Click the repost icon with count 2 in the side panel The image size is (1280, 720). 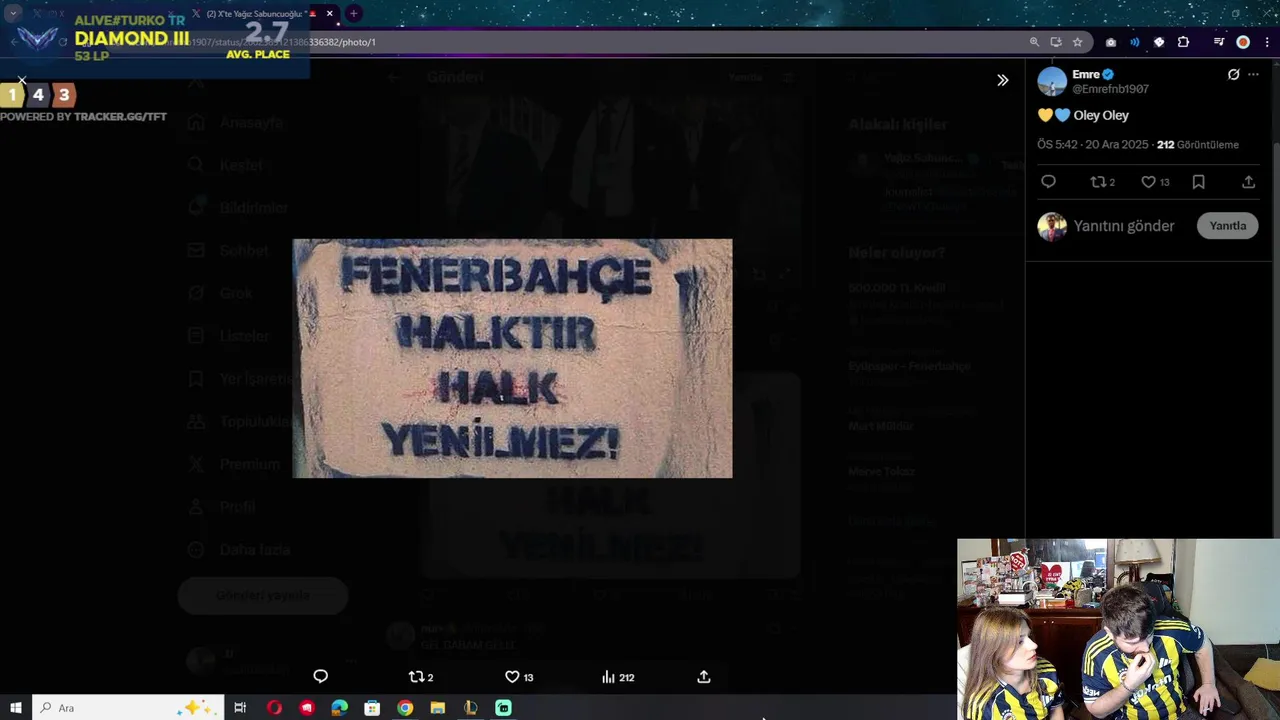(1102, 182)
